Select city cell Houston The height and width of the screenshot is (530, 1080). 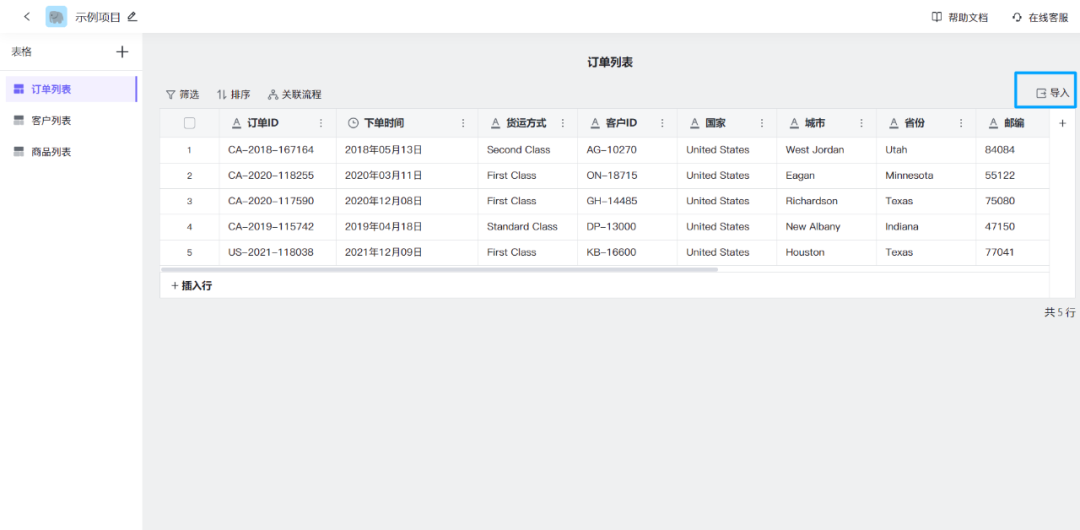(x=827, y=252)
